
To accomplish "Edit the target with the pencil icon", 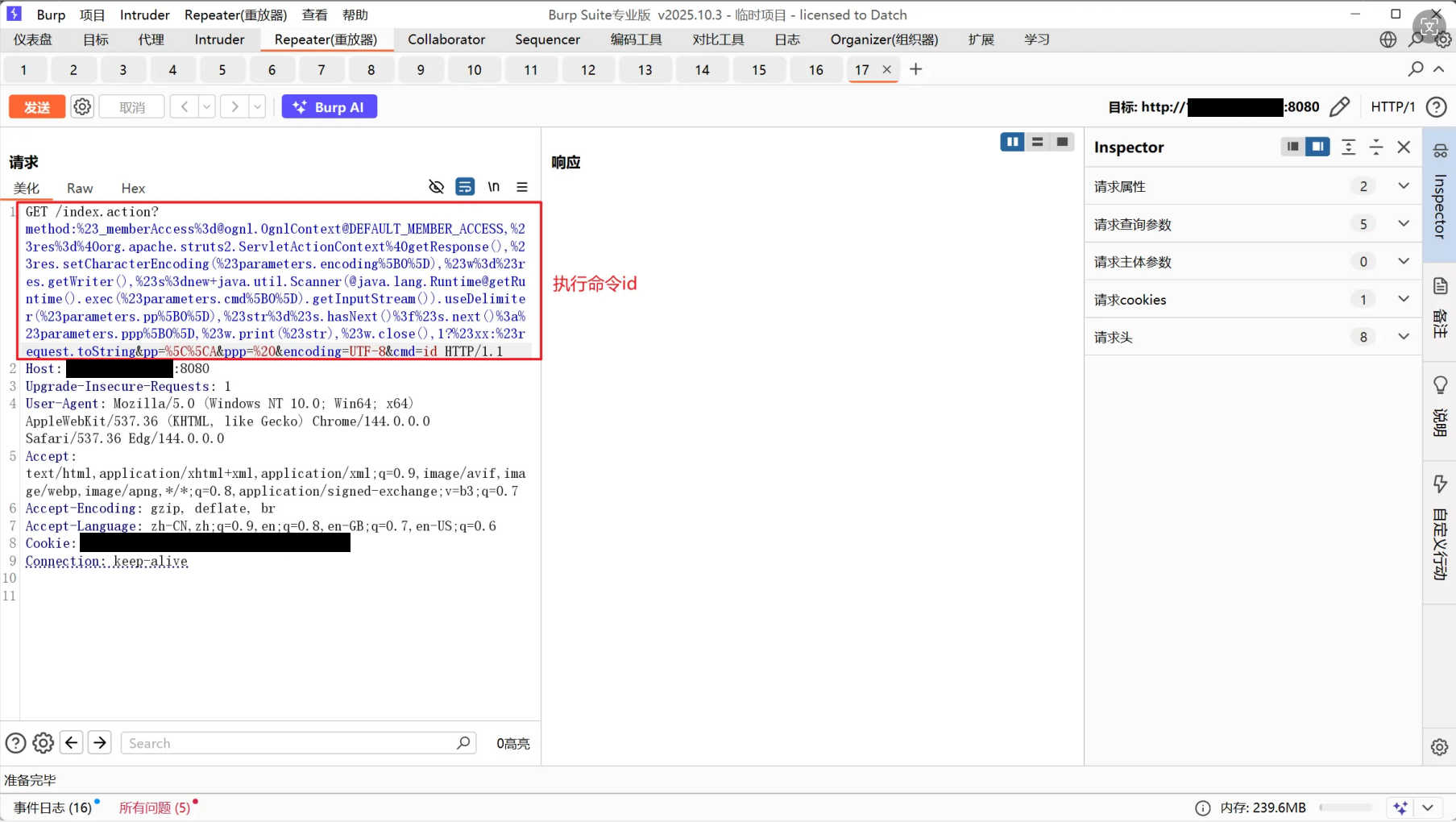I will click(1339, 107).
